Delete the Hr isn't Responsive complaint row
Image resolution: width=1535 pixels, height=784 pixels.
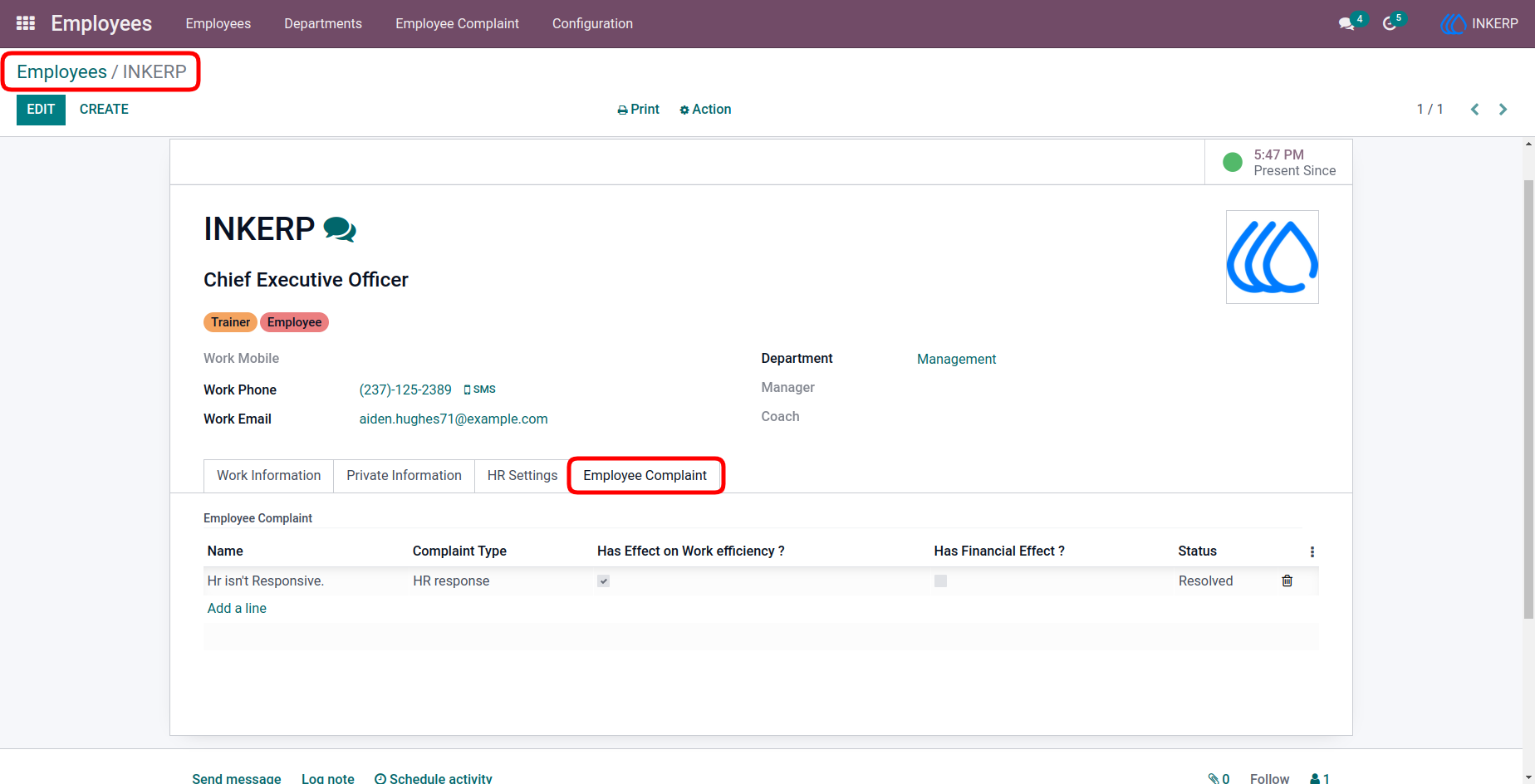point(1287,581)
